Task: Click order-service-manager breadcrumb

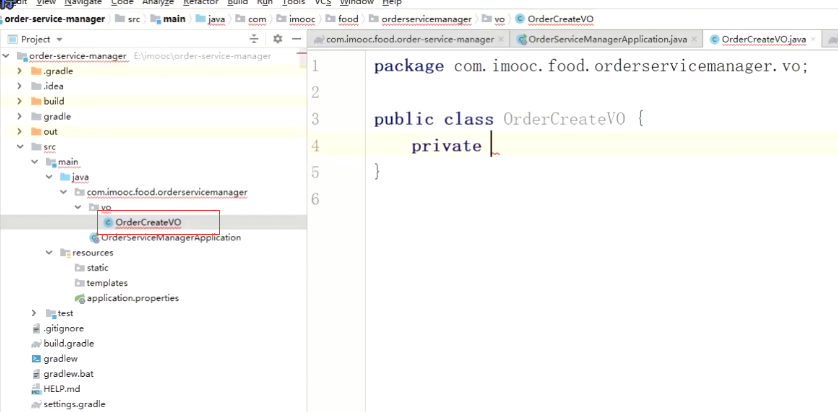Action: coord(55,19)
